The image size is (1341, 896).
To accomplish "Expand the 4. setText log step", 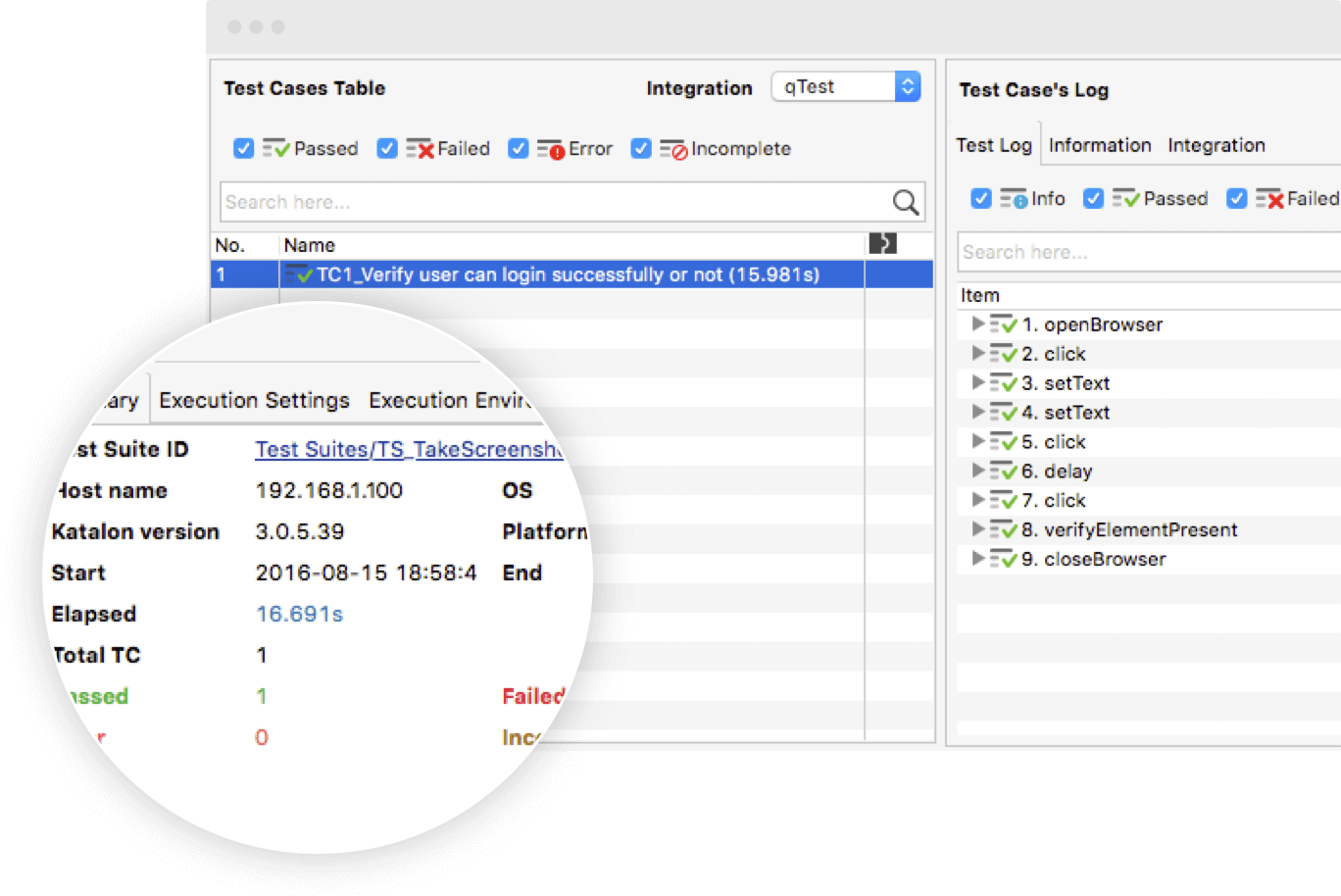I will coord(977,411).
